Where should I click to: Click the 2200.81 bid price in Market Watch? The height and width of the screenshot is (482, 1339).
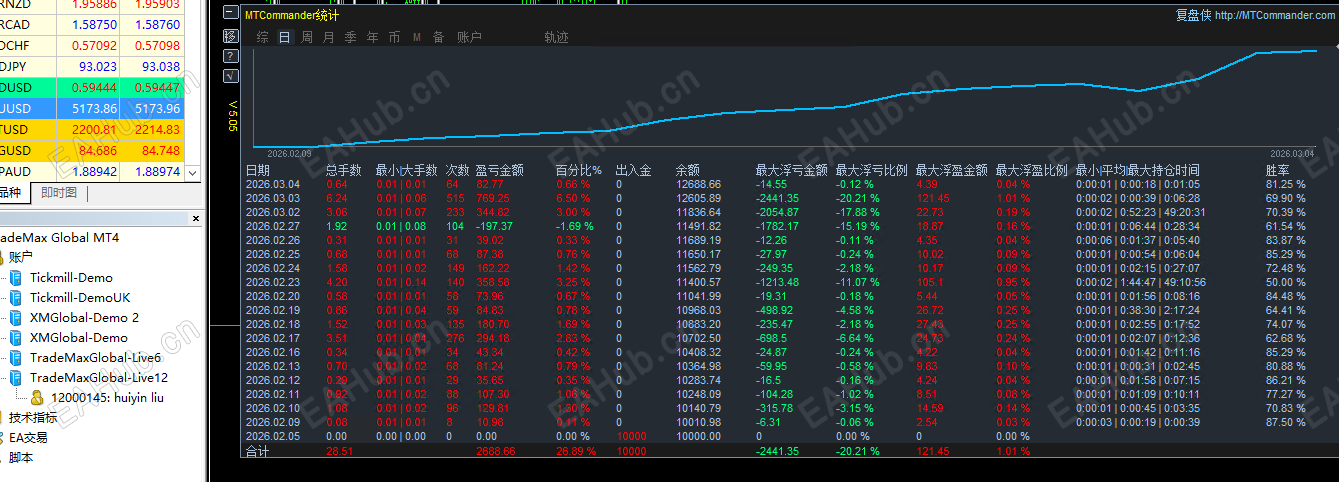click(x=95, y=129)
